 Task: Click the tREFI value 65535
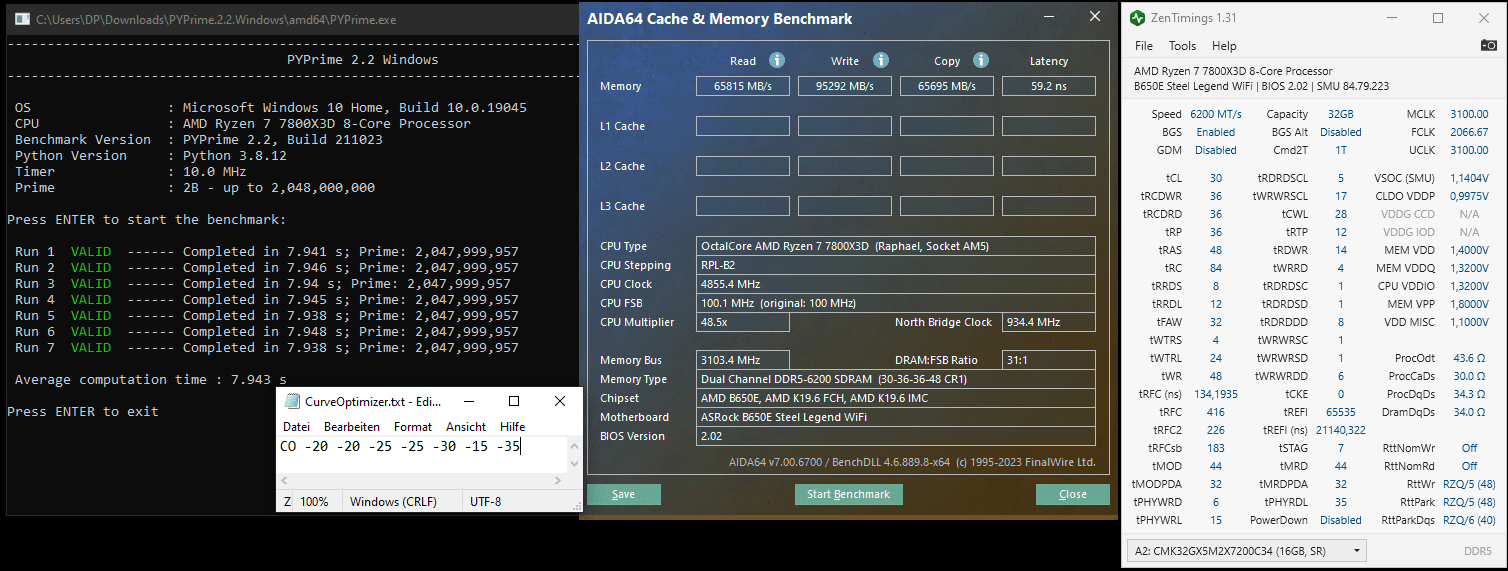click(1340, 412)
